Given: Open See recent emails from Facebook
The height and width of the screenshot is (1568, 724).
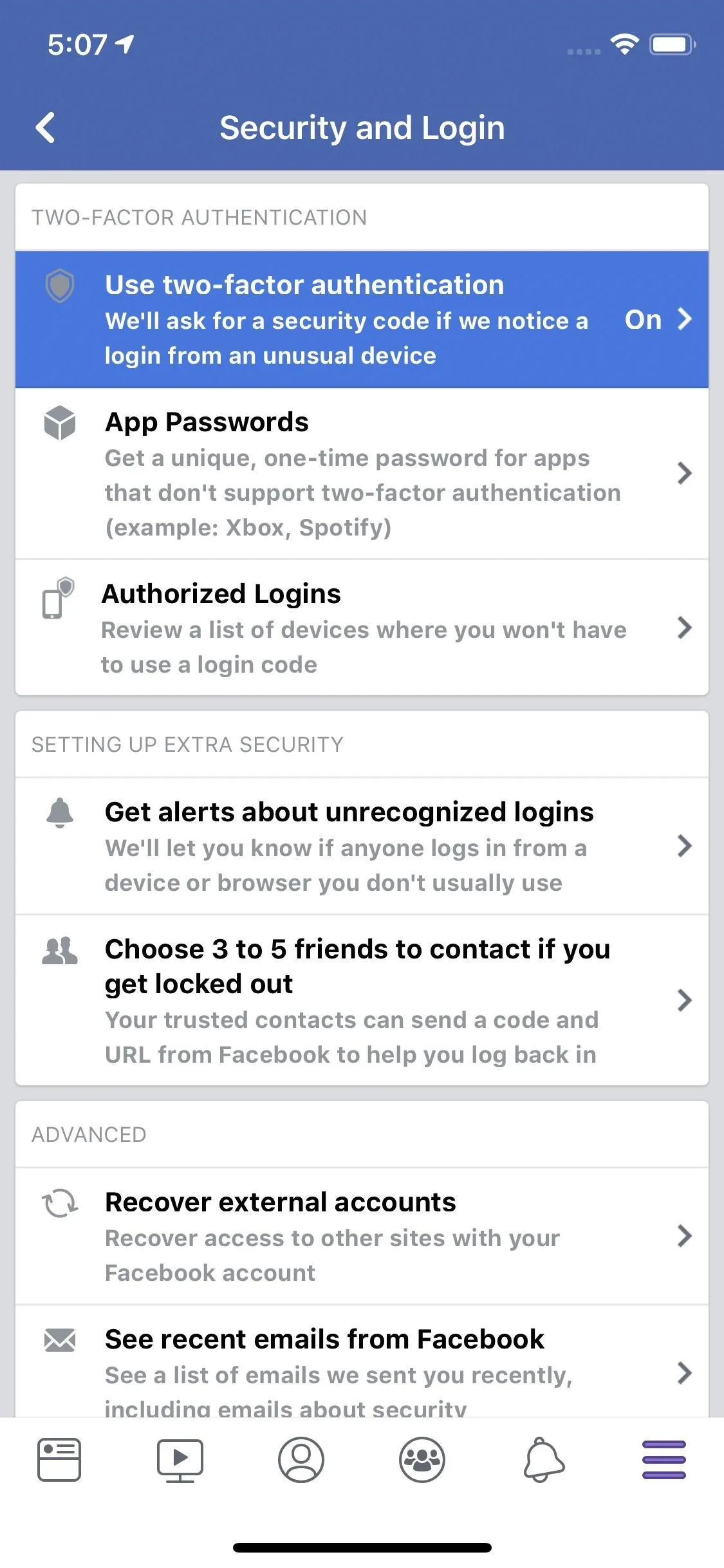Looking at the screenshot, I should (362, 1361).
